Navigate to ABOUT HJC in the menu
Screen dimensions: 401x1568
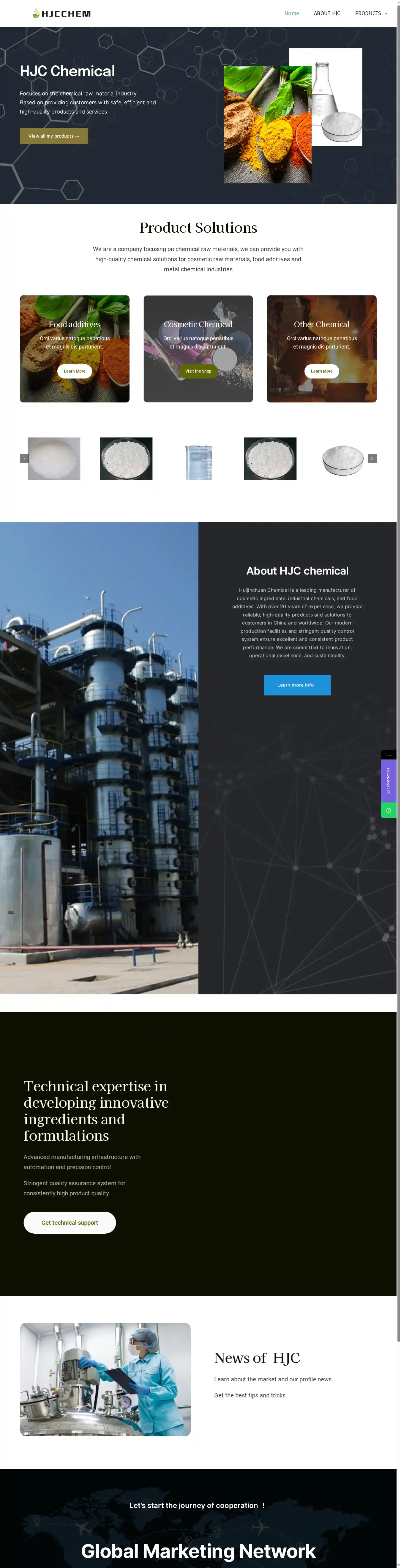(x=327, y=13)
